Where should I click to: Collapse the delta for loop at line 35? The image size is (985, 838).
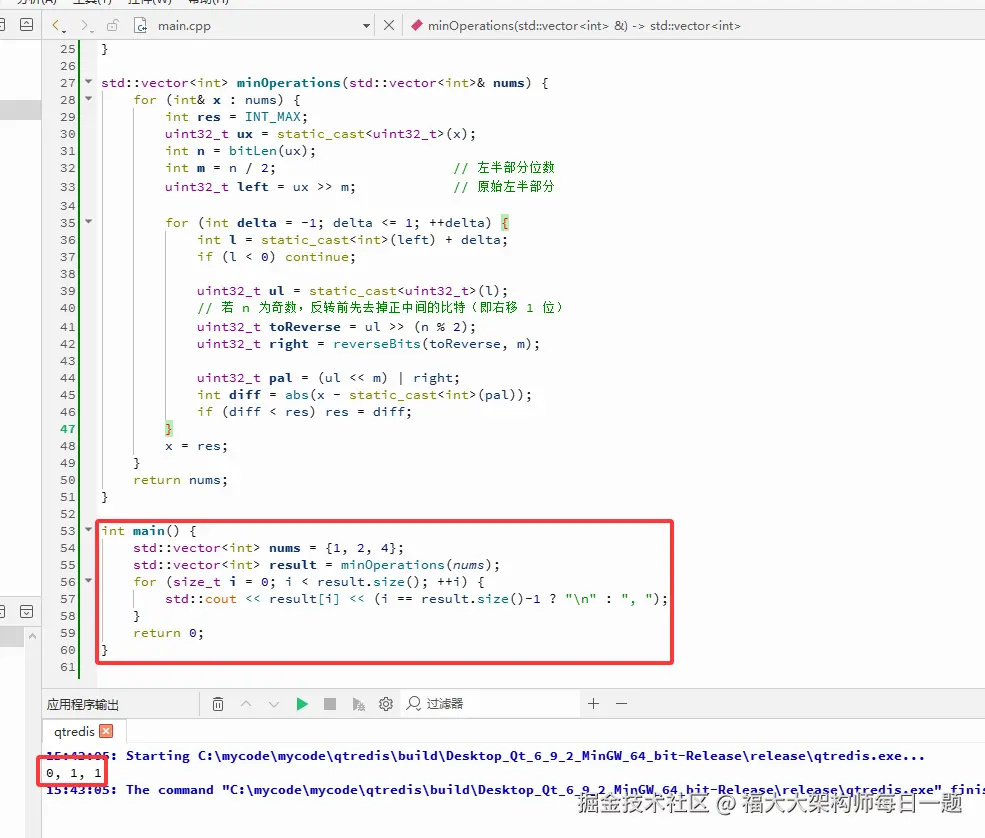coord(89,222)
